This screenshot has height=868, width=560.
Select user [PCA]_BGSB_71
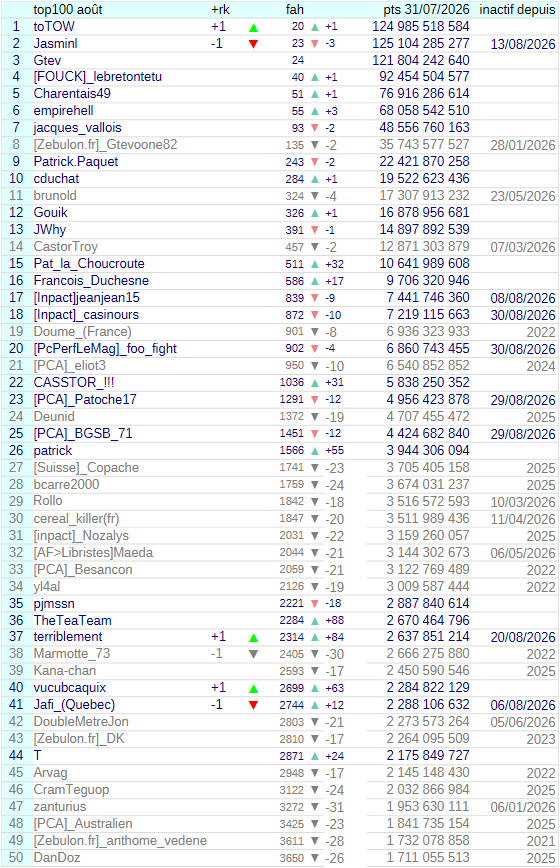tap(83, 433)
